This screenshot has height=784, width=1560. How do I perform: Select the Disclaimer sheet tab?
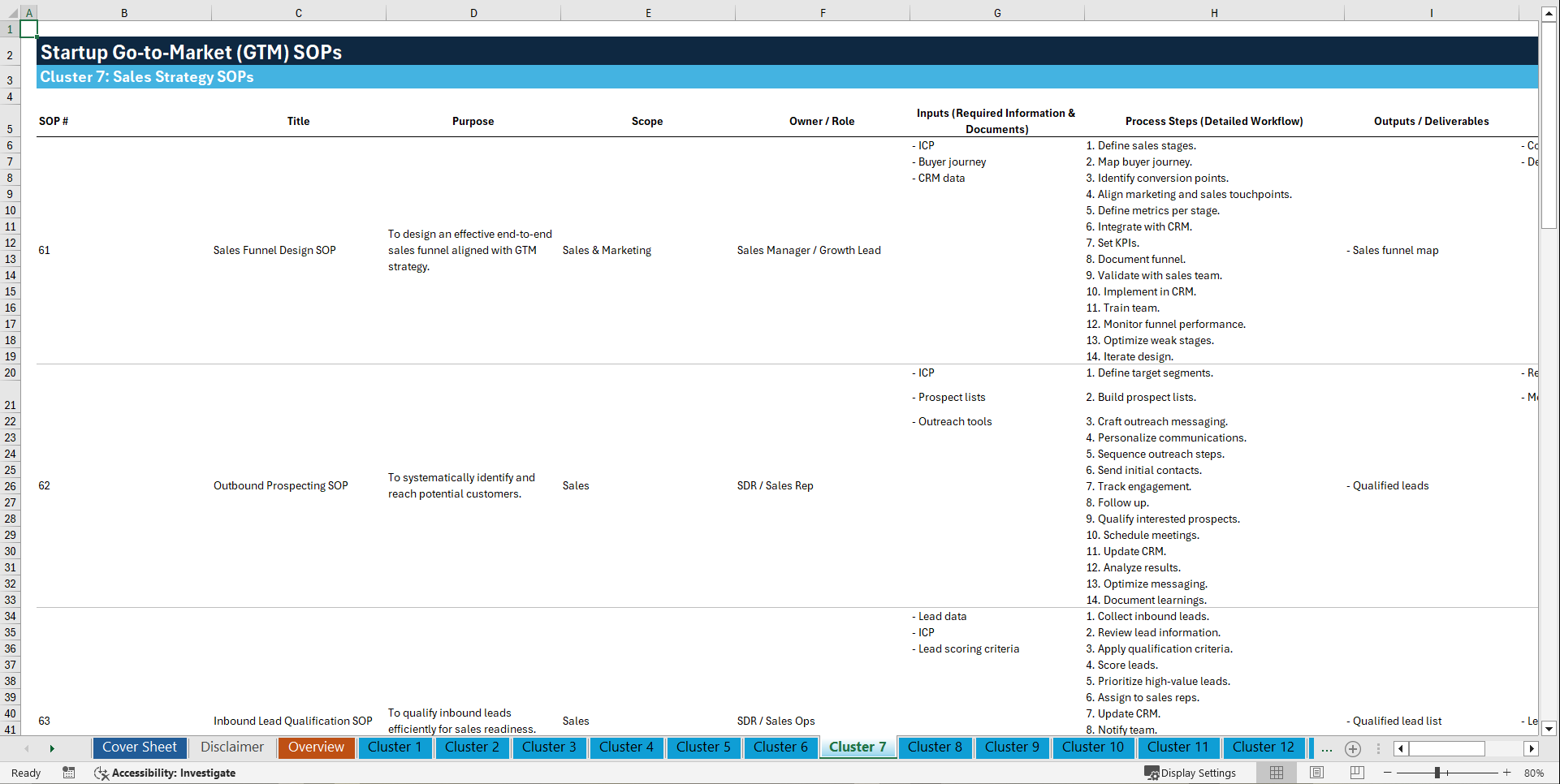click(x=231, y=747)
